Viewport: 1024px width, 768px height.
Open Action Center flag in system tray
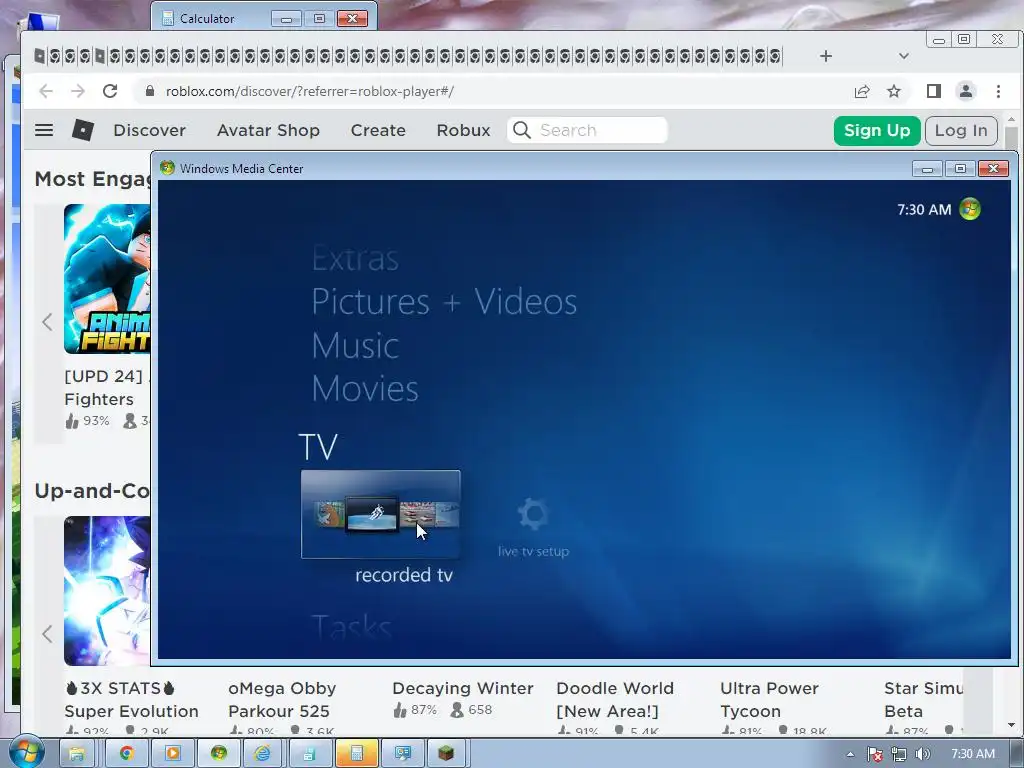tap(874, 754)
